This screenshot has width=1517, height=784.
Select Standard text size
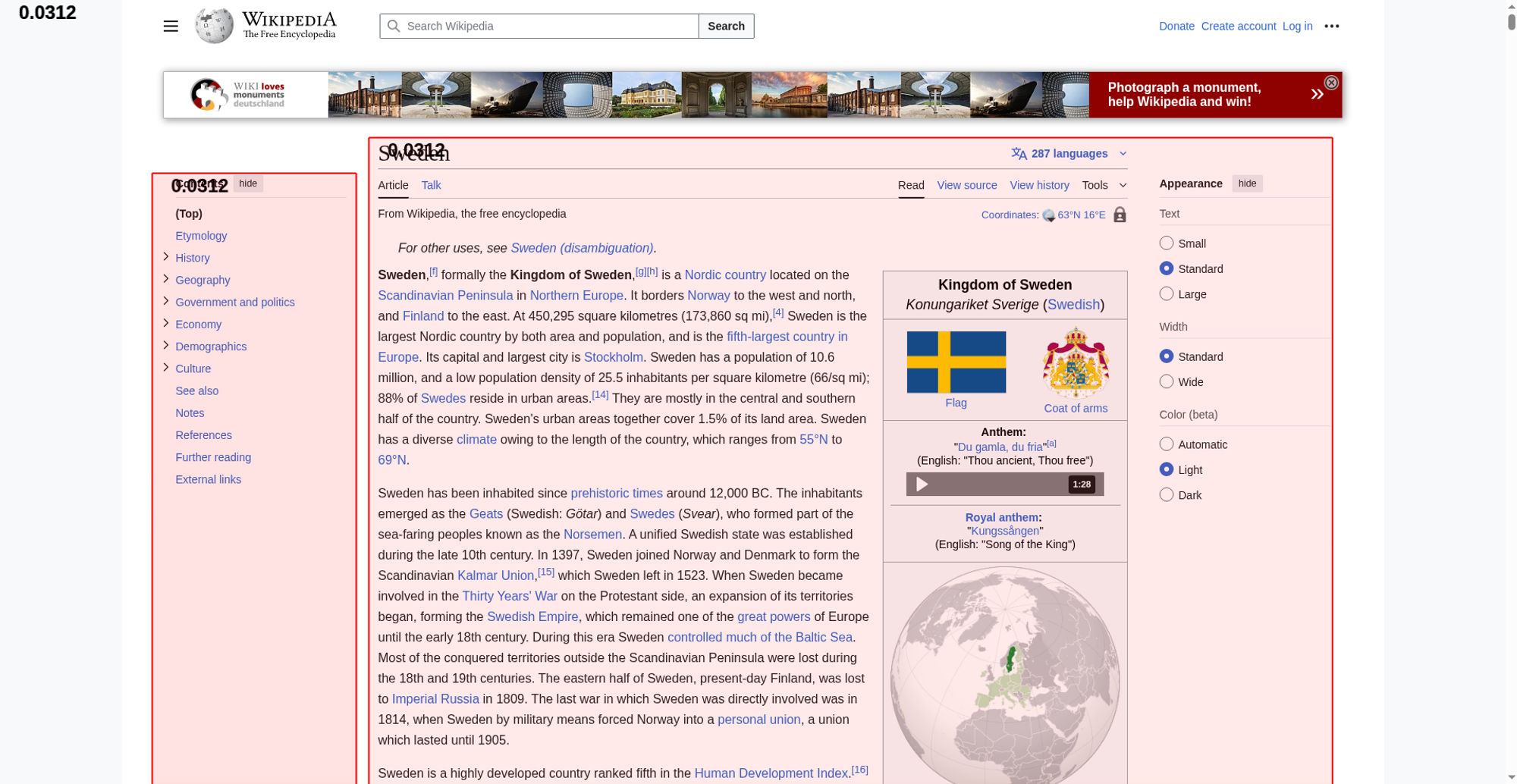(1167, 268)
